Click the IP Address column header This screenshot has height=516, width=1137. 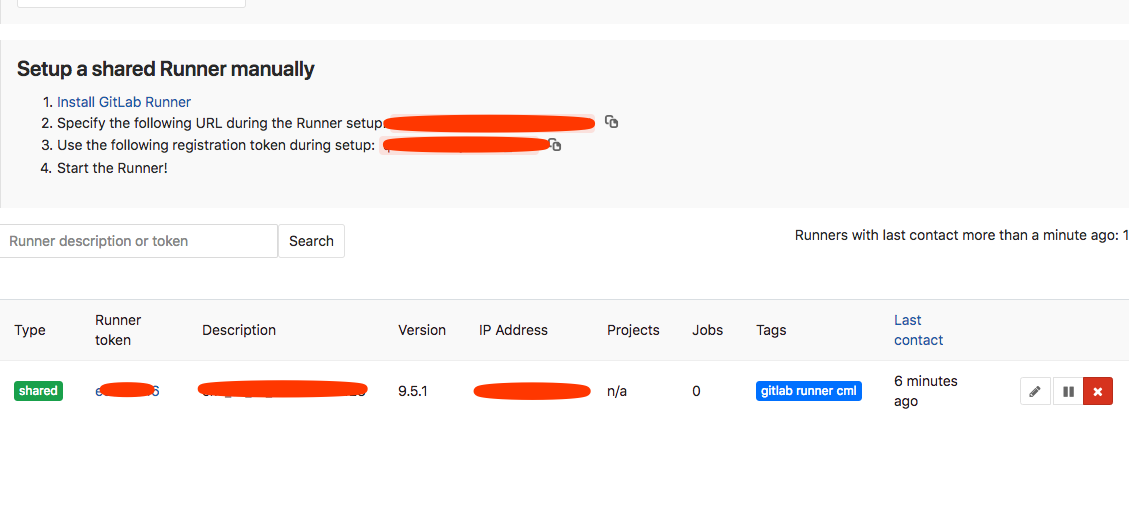[x=513, y=330]
